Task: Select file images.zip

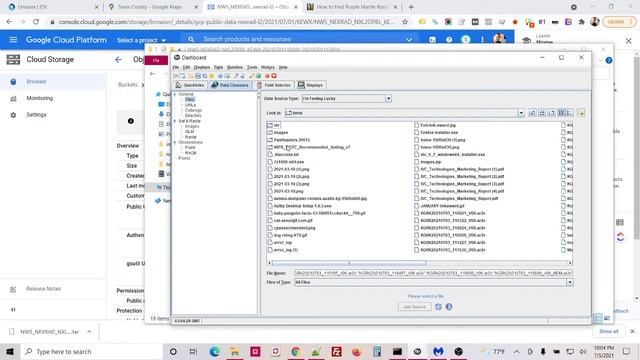Action: [427, 162]
